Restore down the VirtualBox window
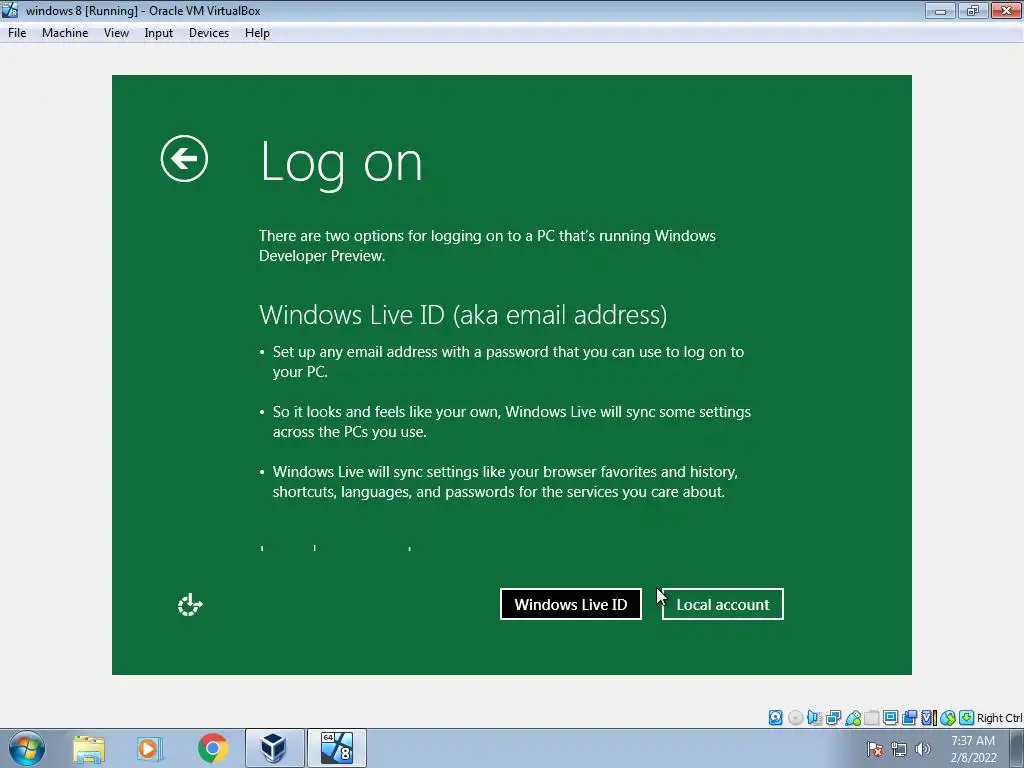Image resolution: width=1024 pixels, height=768 pixels. pos(972,10)
